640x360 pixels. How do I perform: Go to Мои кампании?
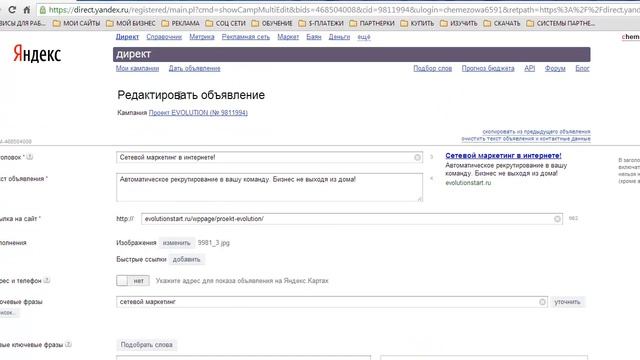pos(137,69)
